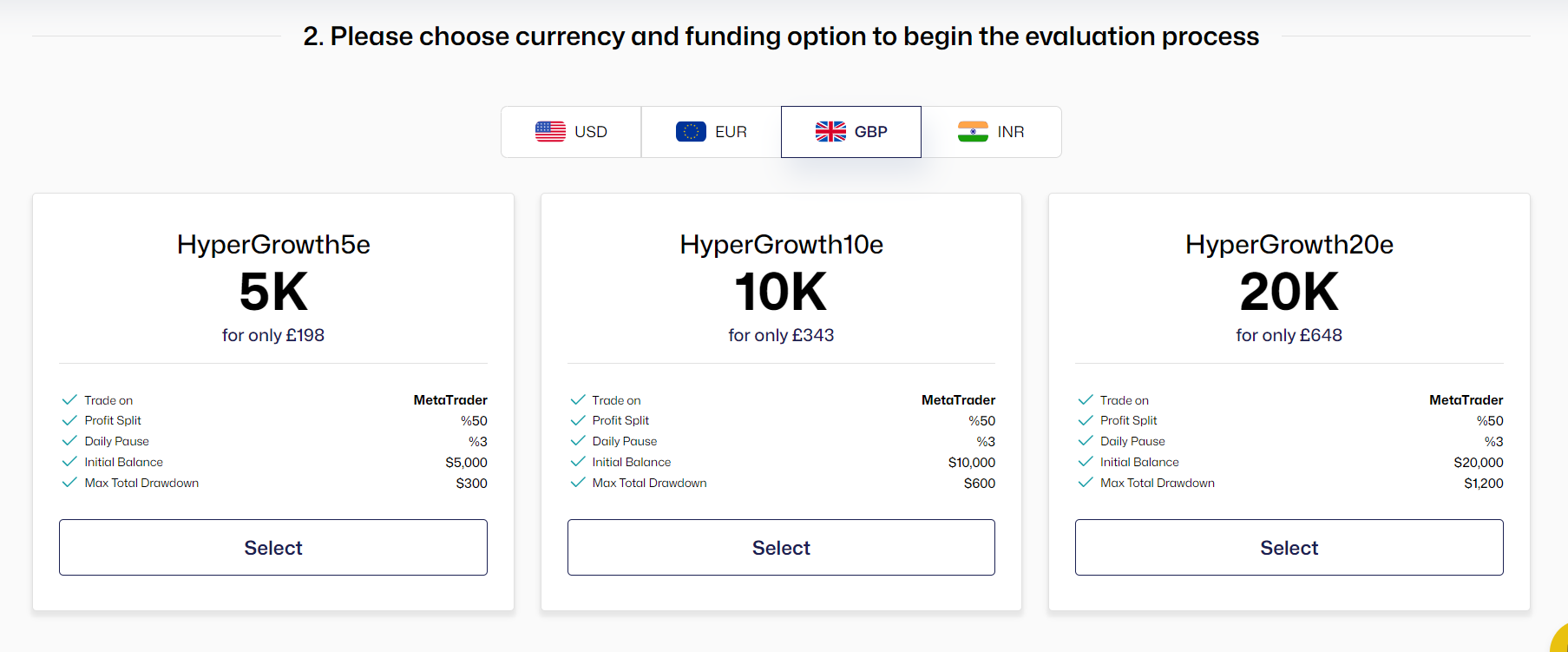Click the United Kingdom flag icon

(830, 132)
